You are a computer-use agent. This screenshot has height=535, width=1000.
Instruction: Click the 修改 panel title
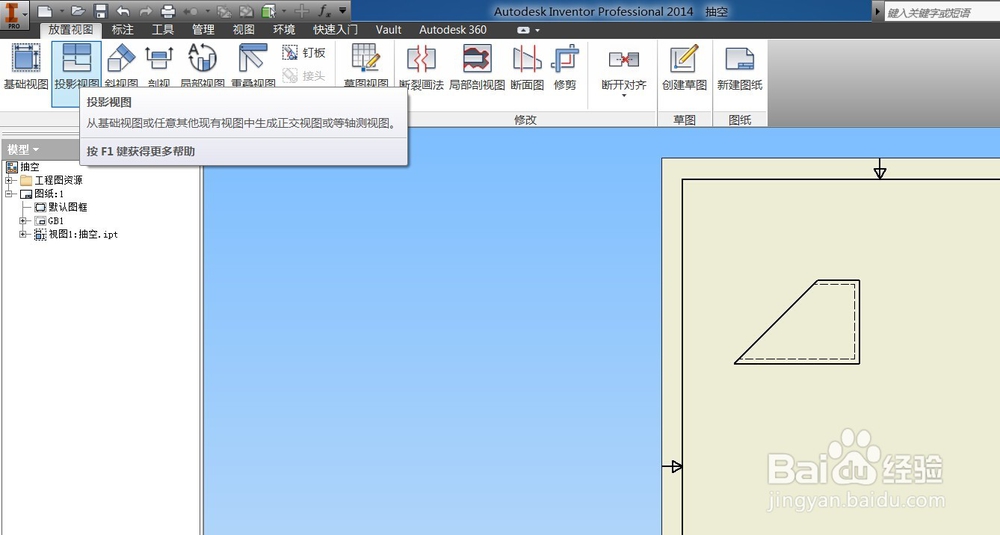525,119
